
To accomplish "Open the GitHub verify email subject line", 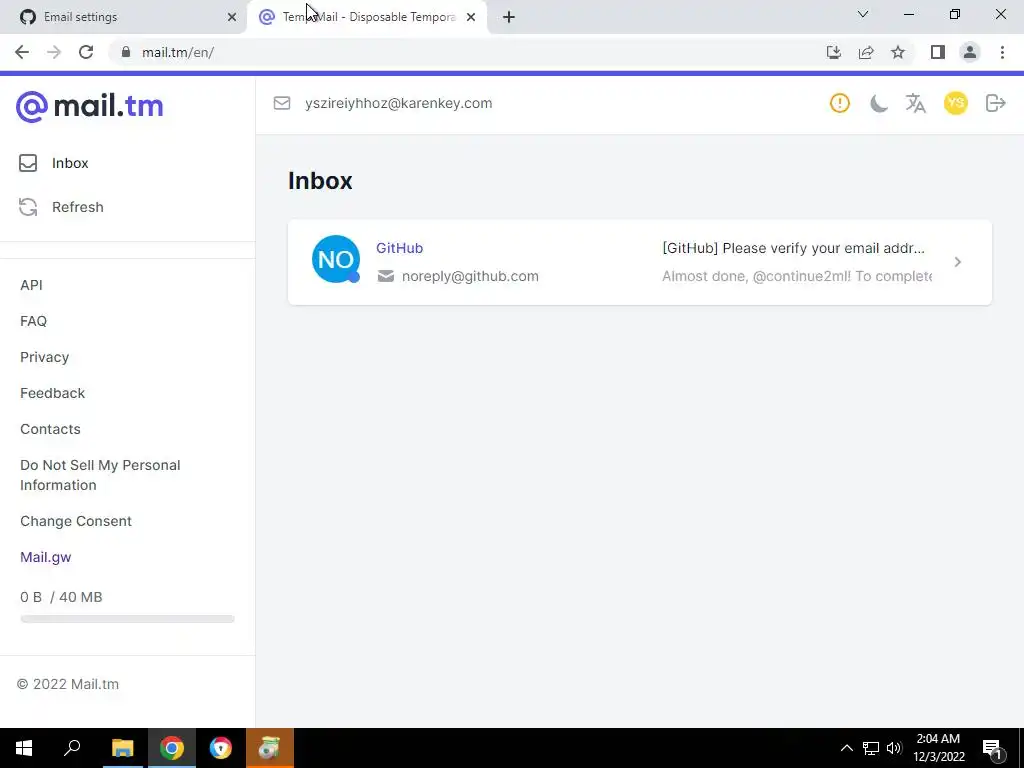I will coord(793,248).
